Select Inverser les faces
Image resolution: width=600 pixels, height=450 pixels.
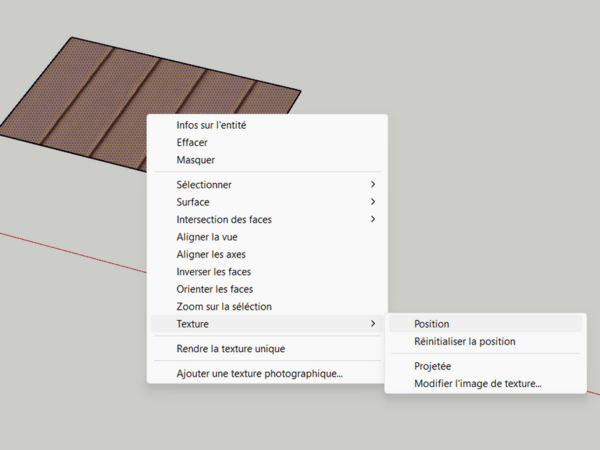click(x=213, y=271)
